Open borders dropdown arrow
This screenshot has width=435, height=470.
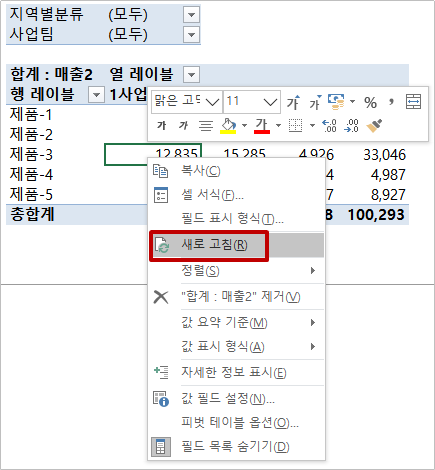click(312, 126)
